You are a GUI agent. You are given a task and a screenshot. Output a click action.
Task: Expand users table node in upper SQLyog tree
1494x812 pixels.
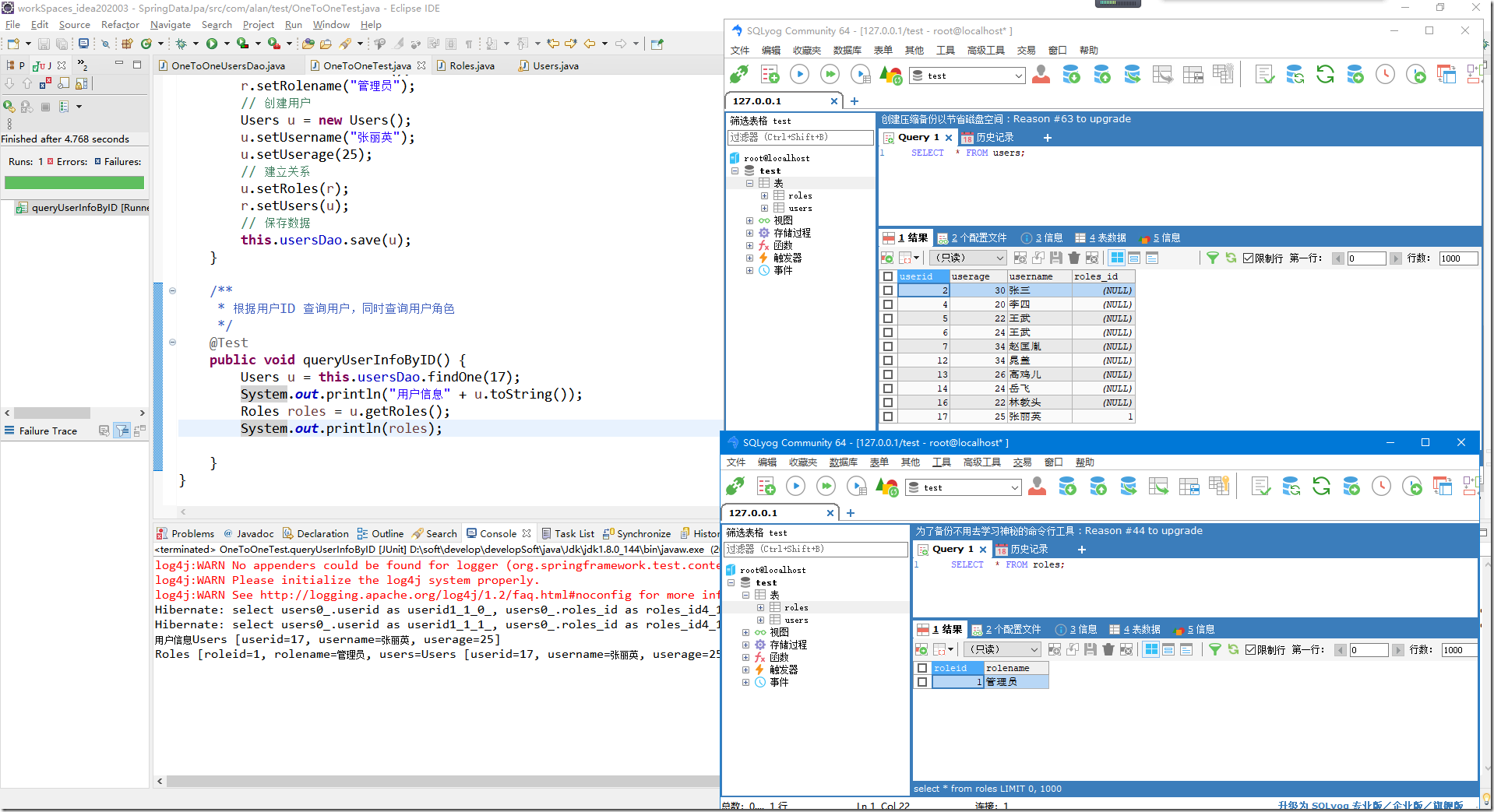pyautogui.click(x=764, y=208)
